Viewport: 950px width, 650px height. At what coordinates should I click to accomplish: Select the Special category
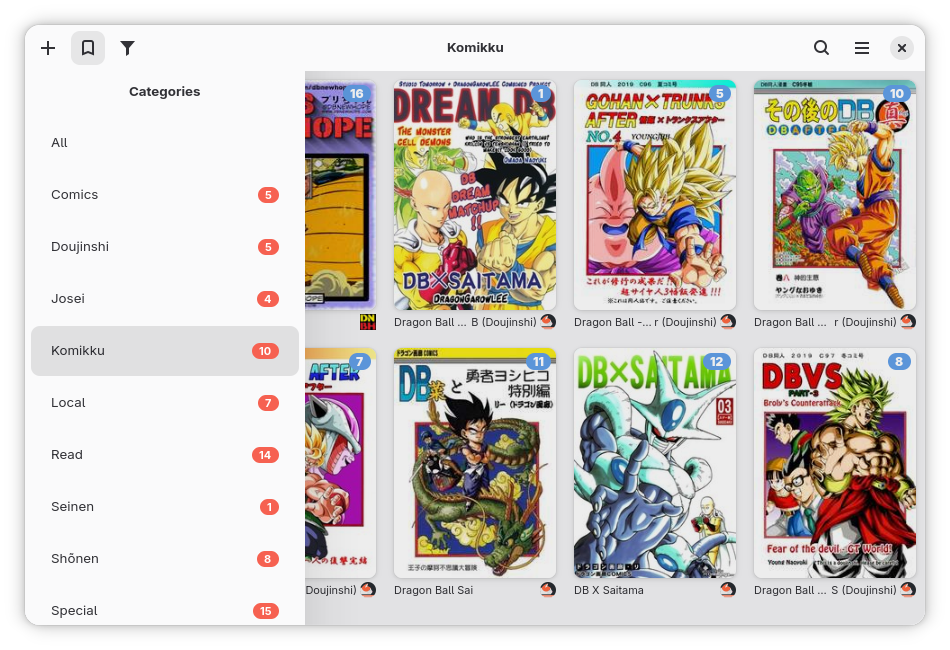coord(165,609)
